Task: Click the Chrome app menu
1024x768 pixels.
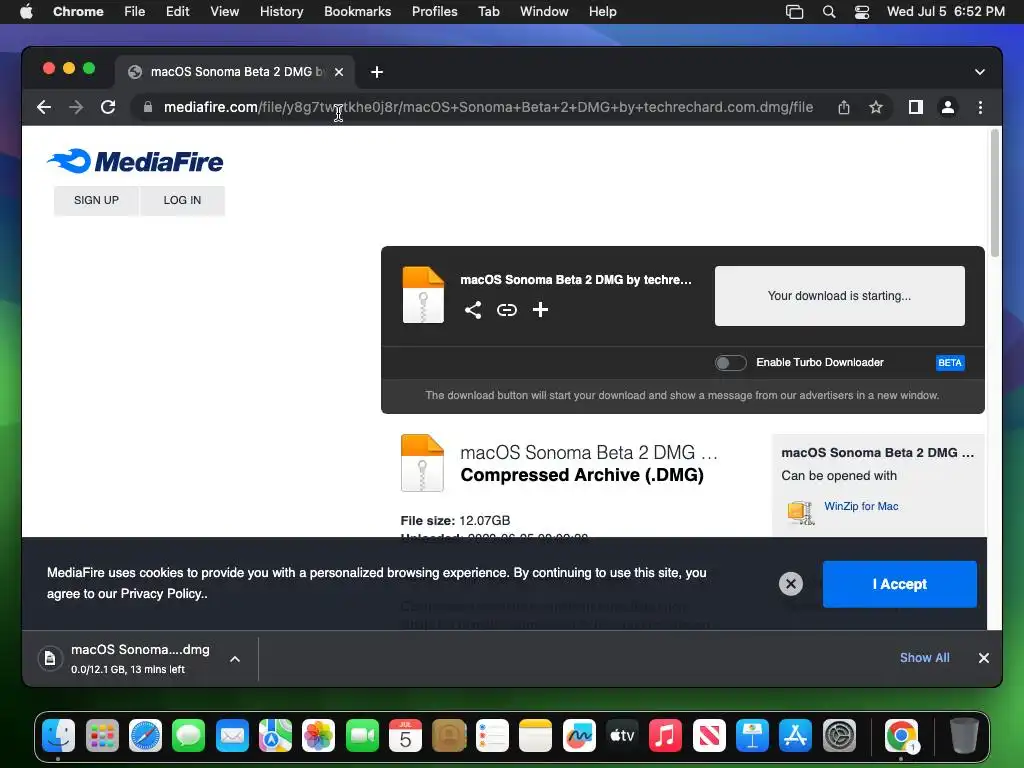Action: point(78,12)
